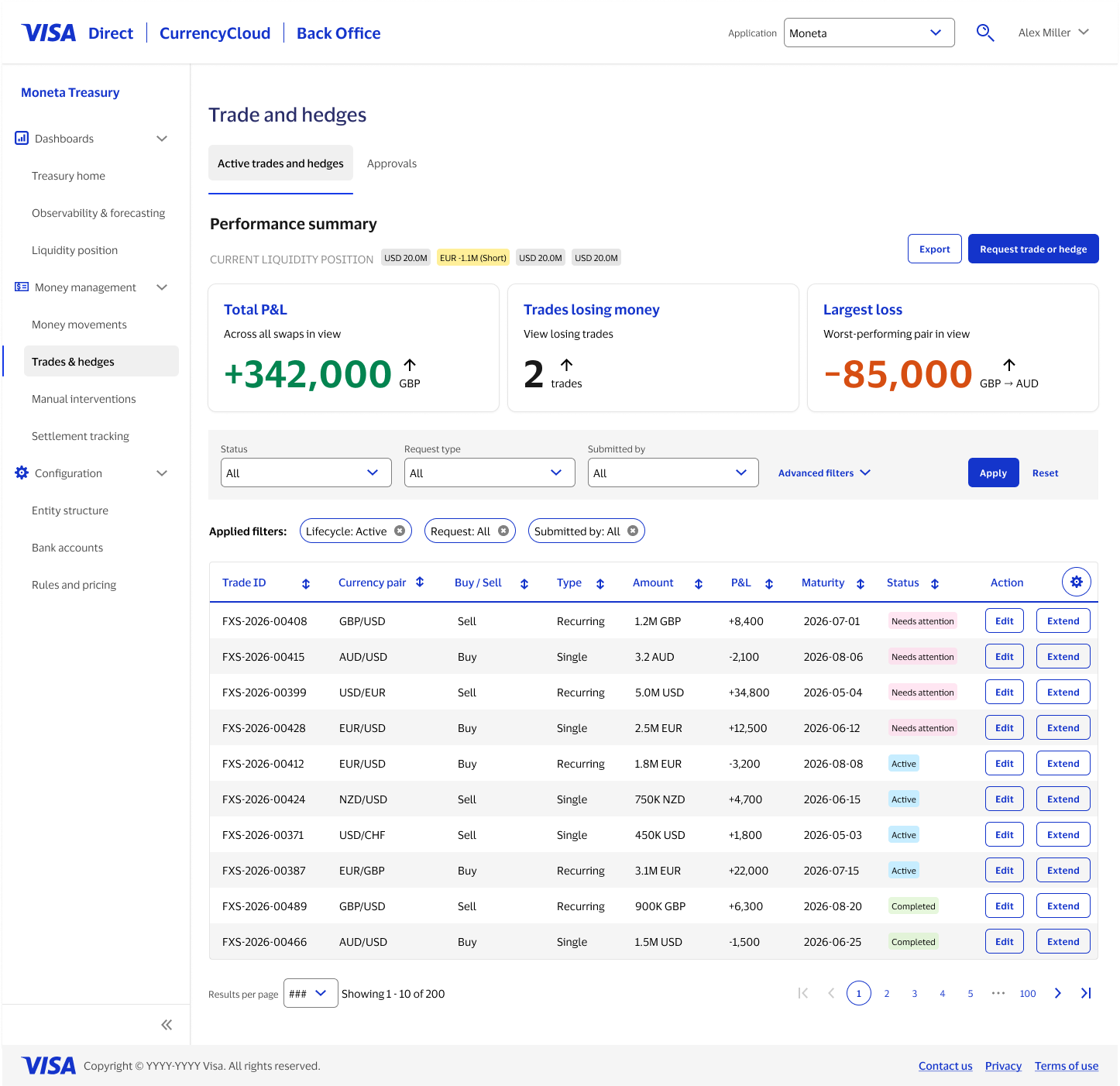Click Request trade or hedge button
Screen dimensions: 1120x1086
click(x=1033, y=249)
